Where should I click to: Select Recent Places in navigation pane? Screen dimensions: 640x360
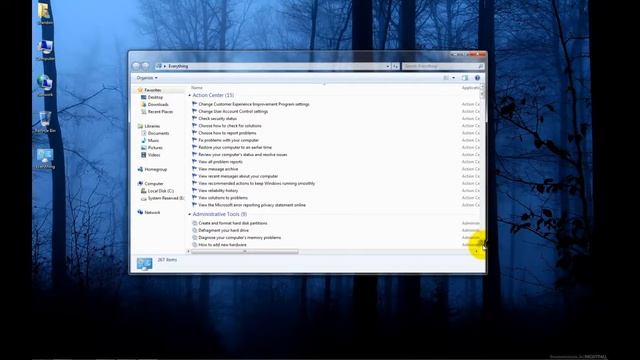[x=160, y=111]
